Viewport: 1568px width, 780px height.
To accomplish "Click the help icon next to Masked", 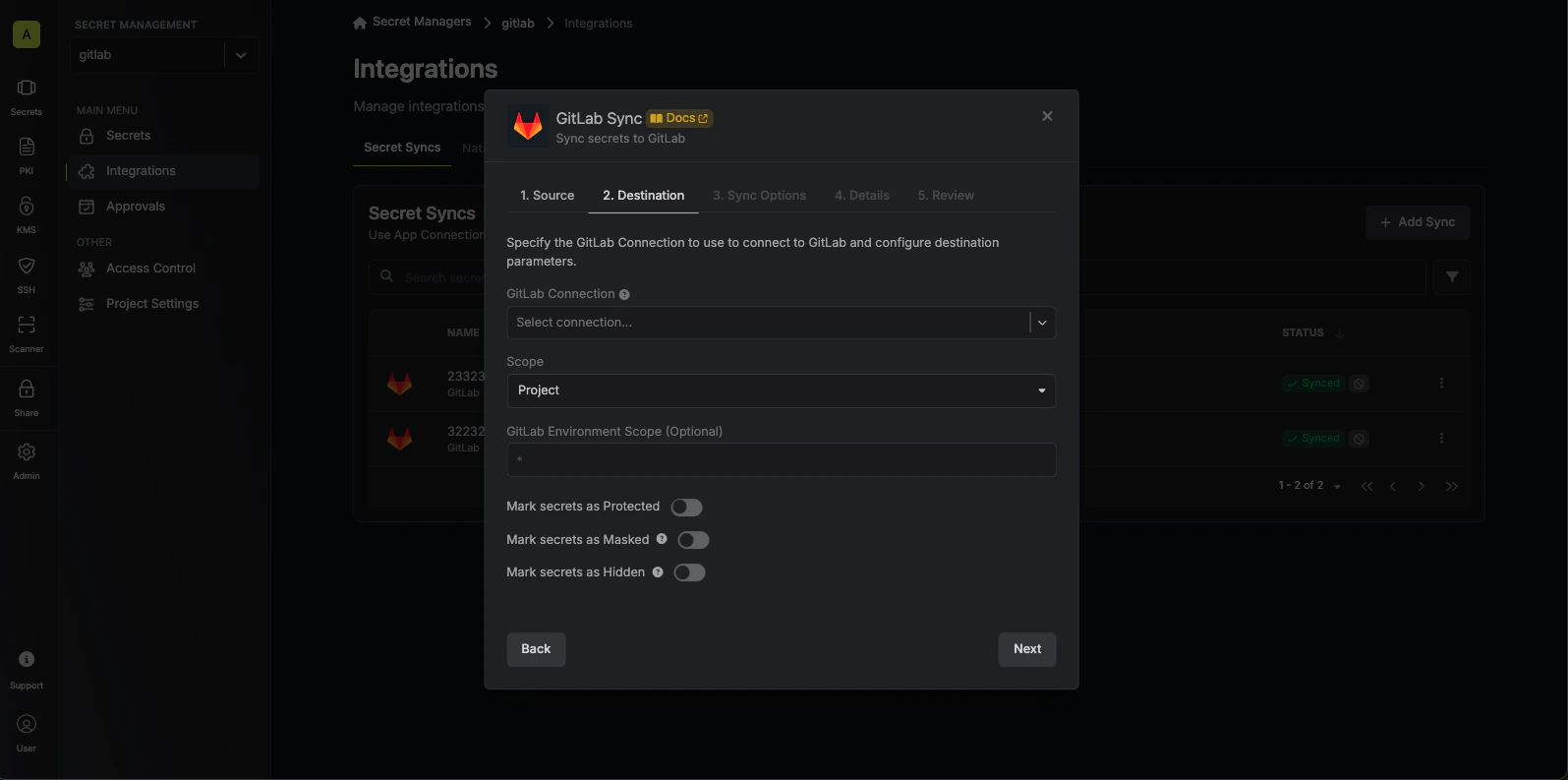I will [x=662, y=539].
